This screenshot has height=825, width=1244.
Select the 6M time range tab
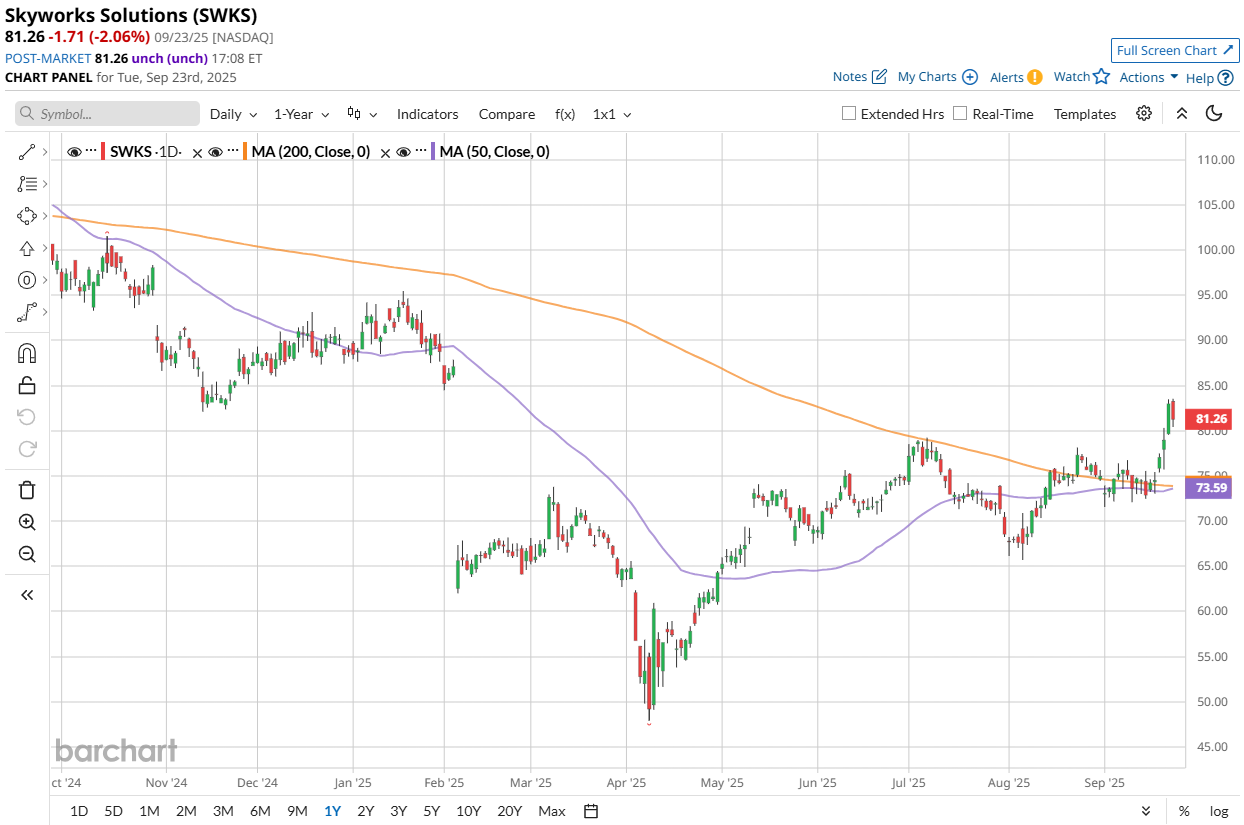tap(260, 811)
